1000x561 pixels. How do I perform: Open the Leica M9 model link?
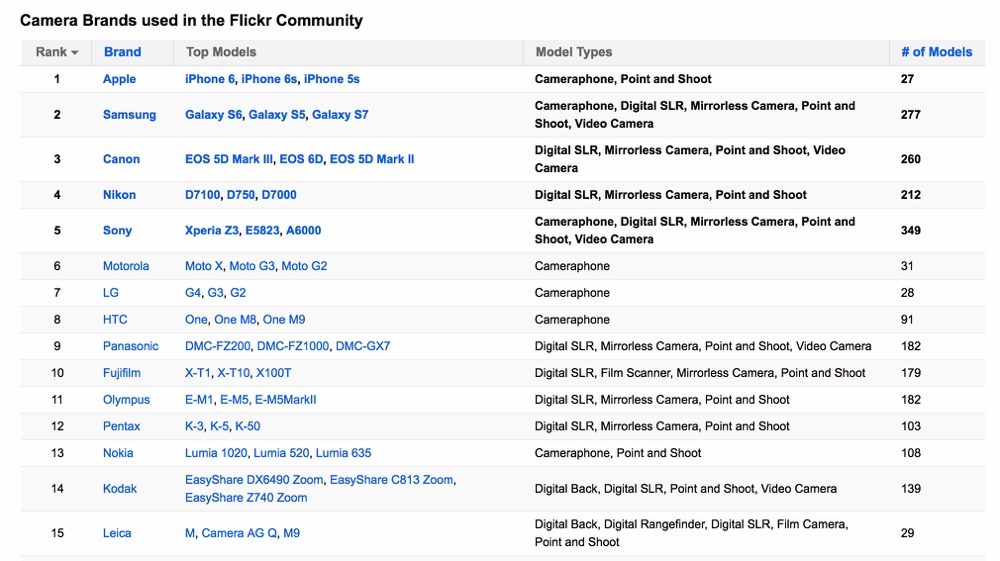291,534
